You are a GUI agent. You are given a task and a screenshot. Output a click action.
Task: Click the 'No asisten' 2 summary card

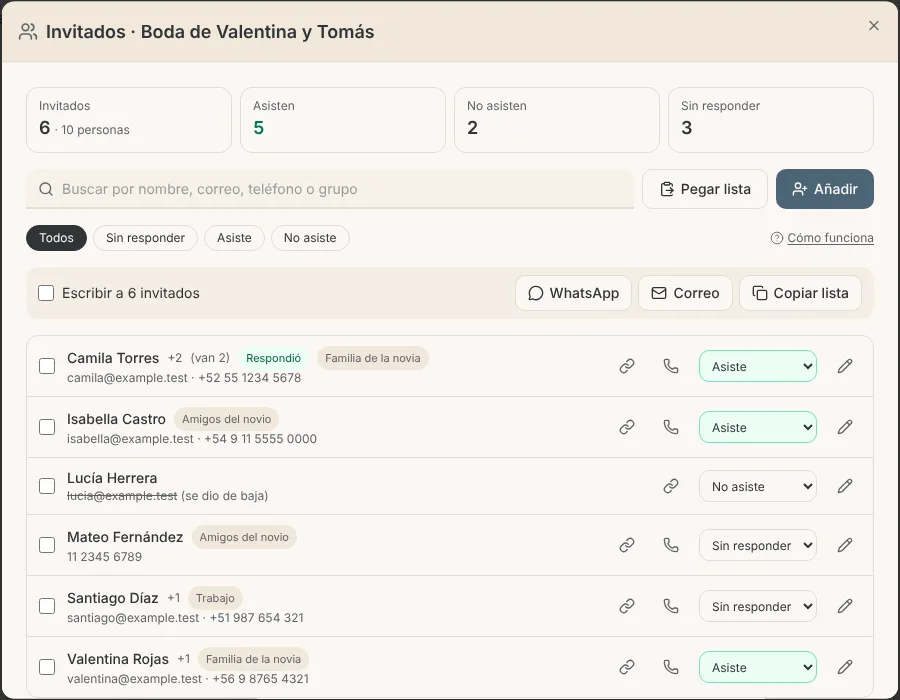(x=557, y=120)
